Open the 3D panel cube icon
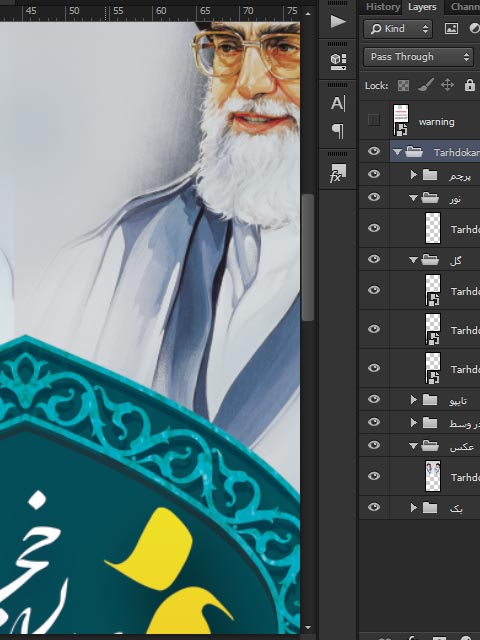Image resolution: width=480 pixels, height=640 pixels. 338,62
